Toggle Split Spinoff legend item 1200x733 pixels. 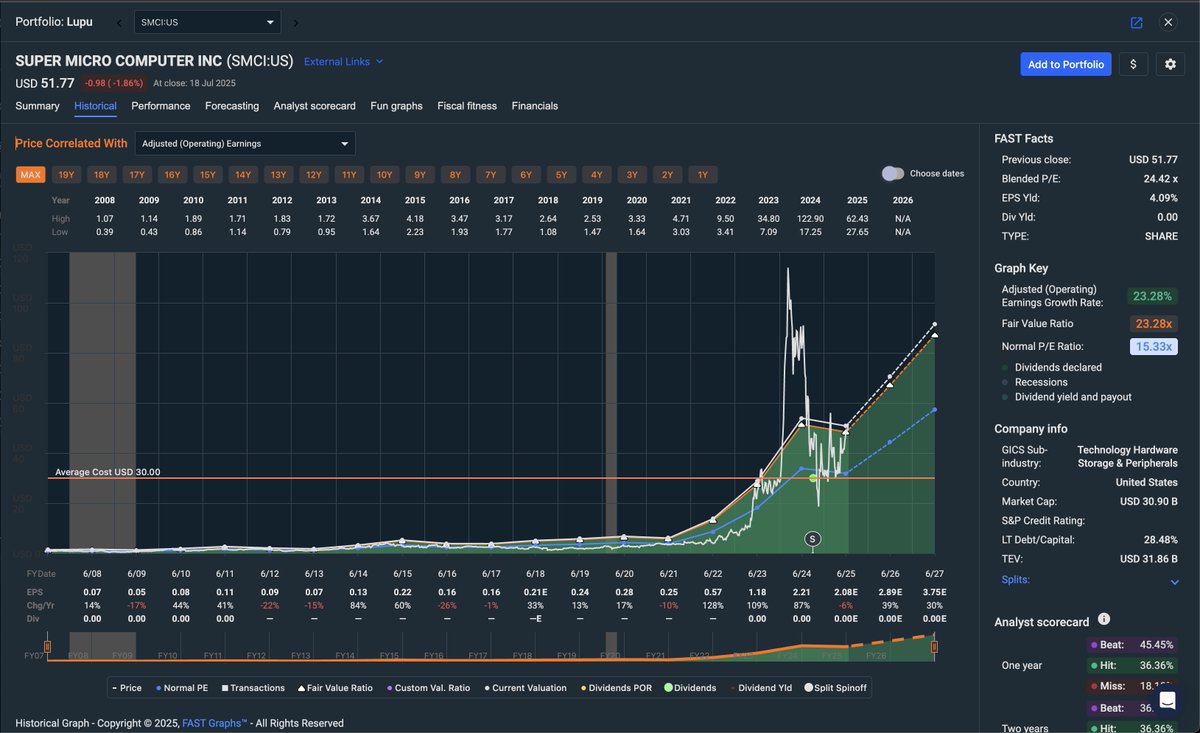[835, 688]
